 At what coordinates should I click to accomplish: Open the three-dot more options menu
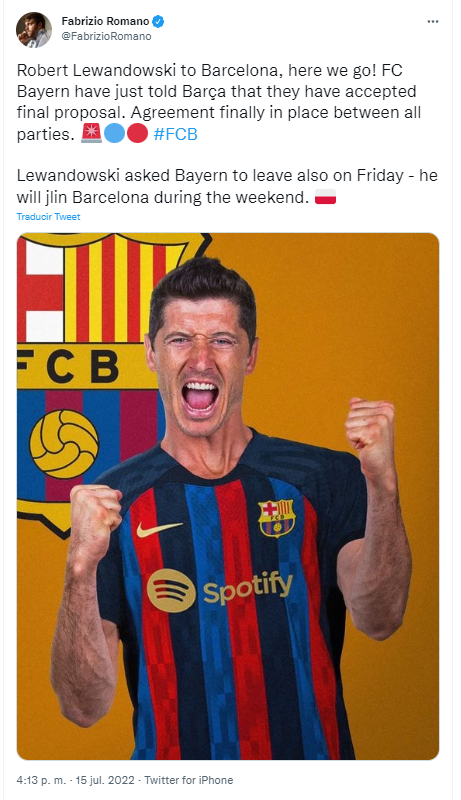click(432, 21)
